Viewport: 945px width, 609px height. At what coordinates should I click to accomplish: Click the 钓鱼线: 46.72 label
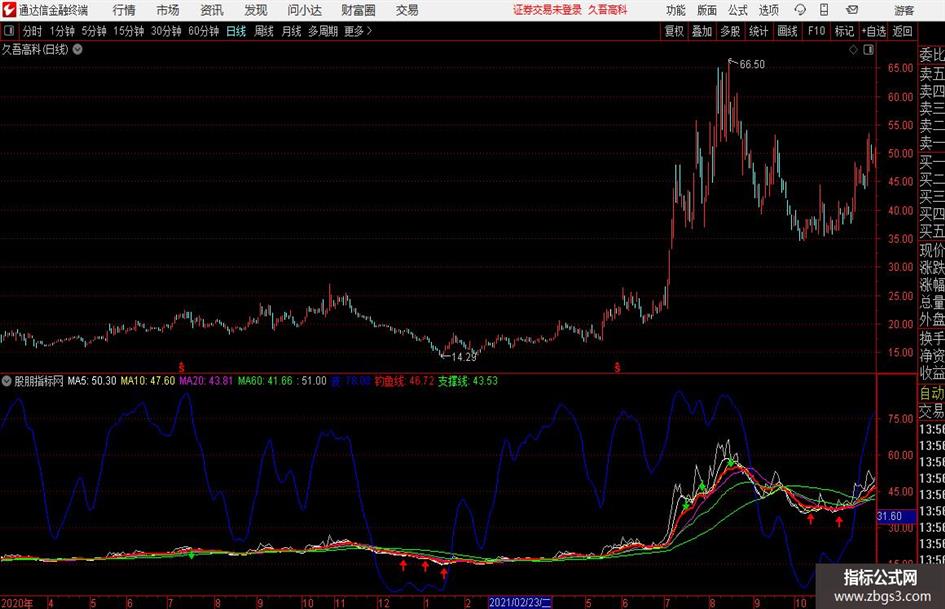(x=404, y=381)
